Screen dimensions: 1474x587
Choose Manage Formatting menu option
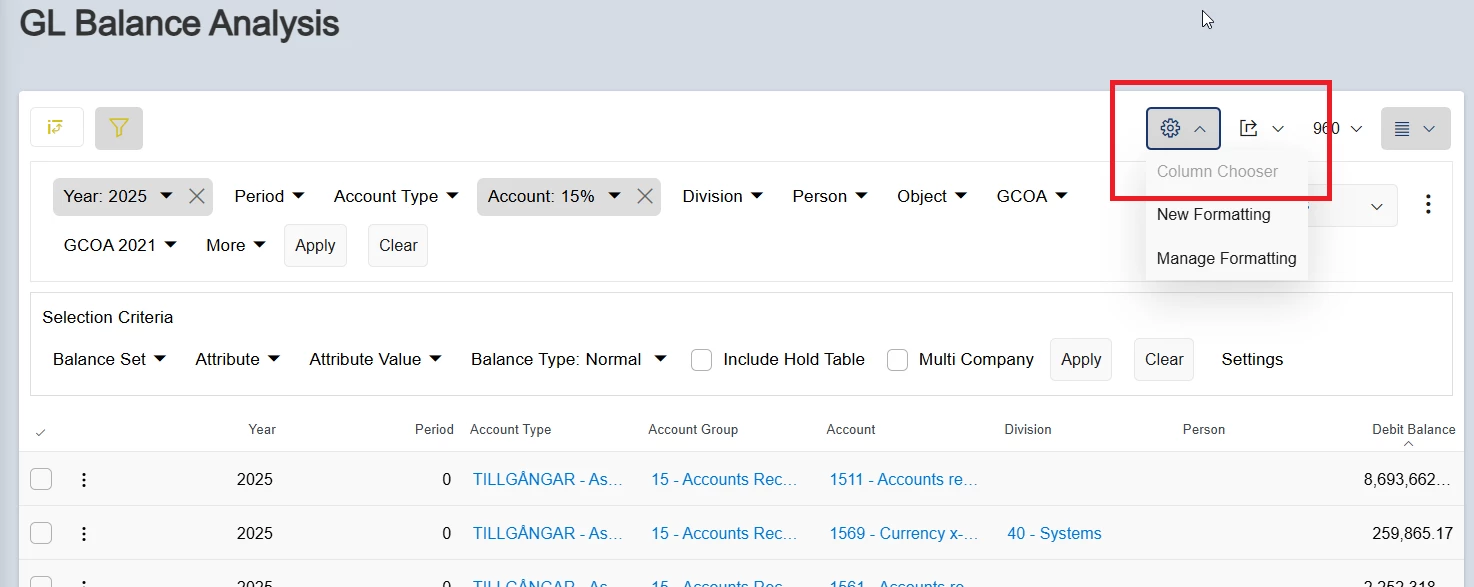(x=1226, y=258)
